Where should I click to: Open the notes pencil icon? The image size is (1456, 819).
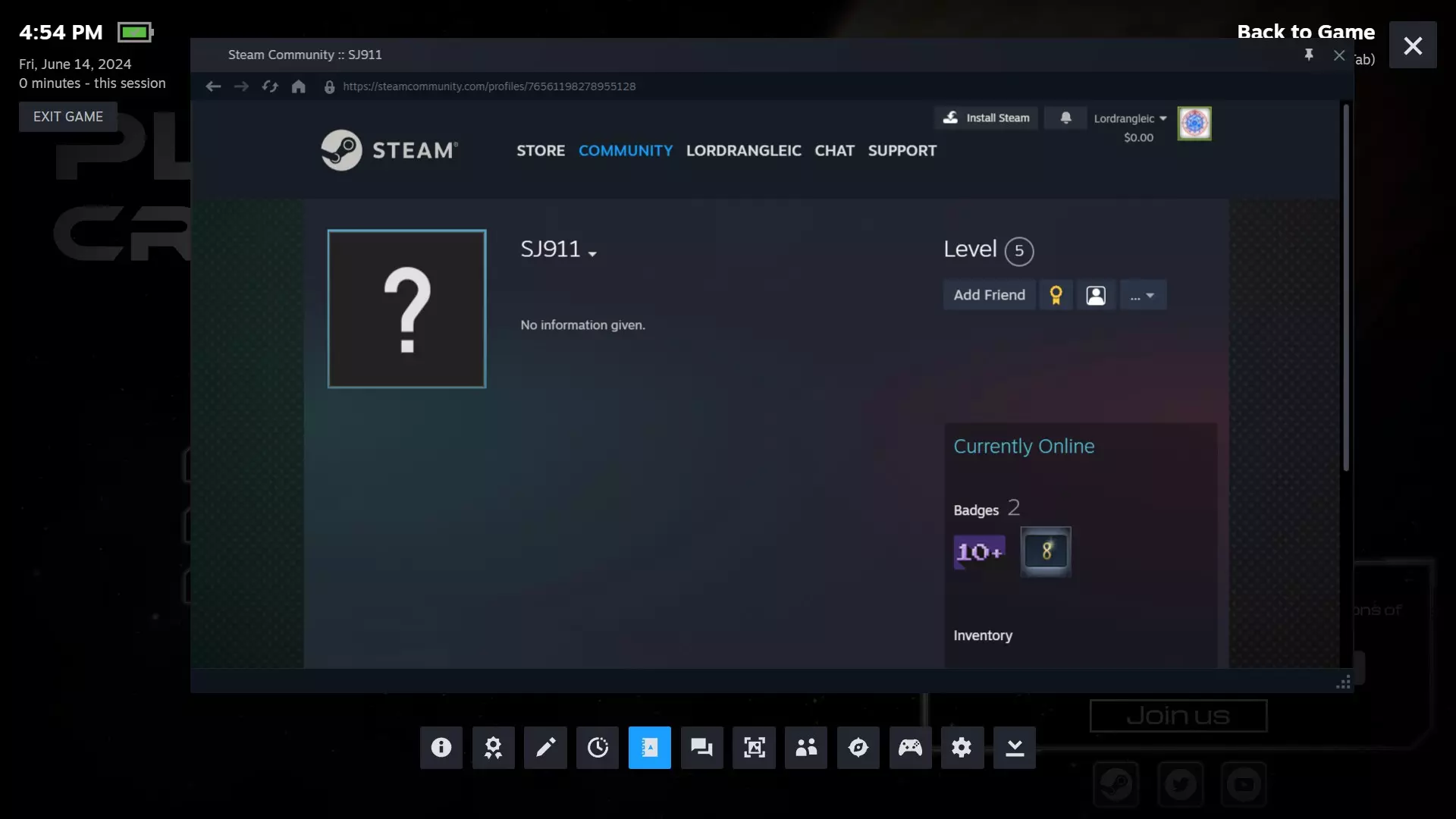pyautogui.click(x=545, y=748)
